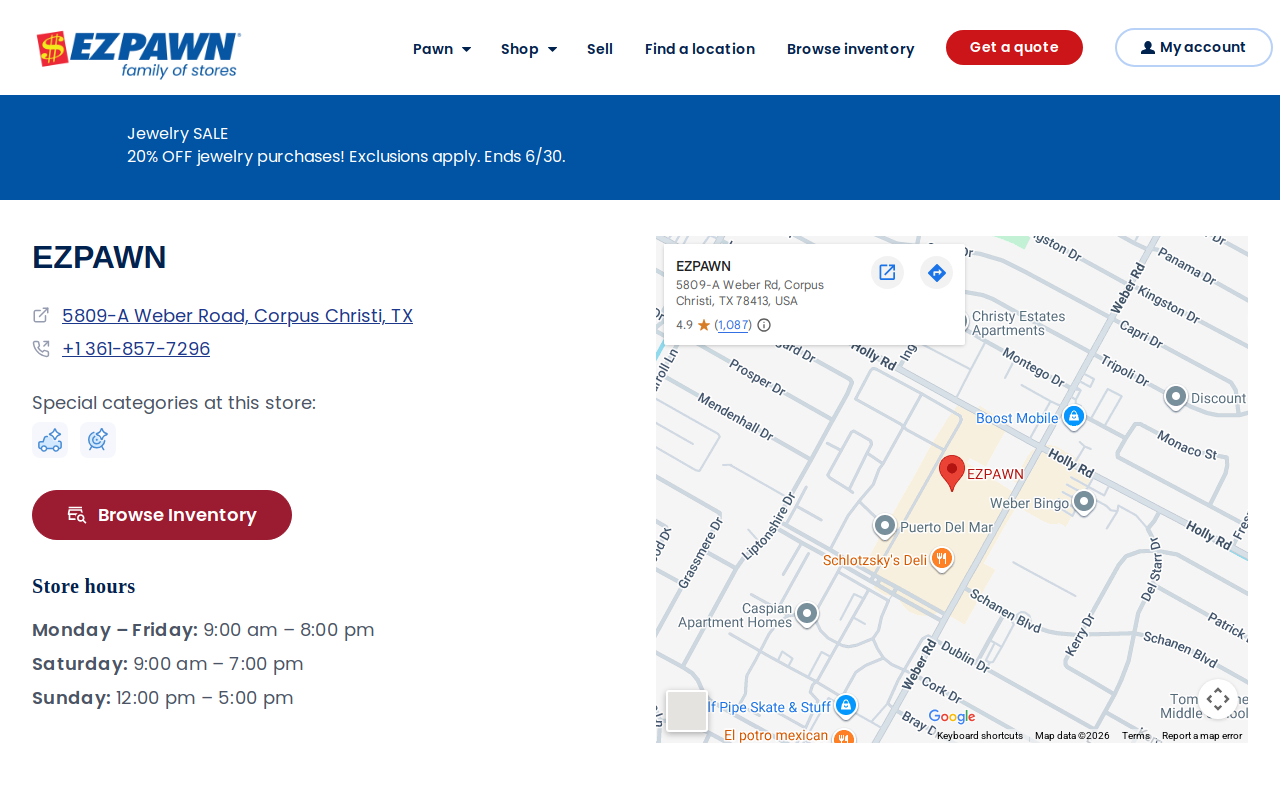Click the phone icon beside the number

coord(41,349)
